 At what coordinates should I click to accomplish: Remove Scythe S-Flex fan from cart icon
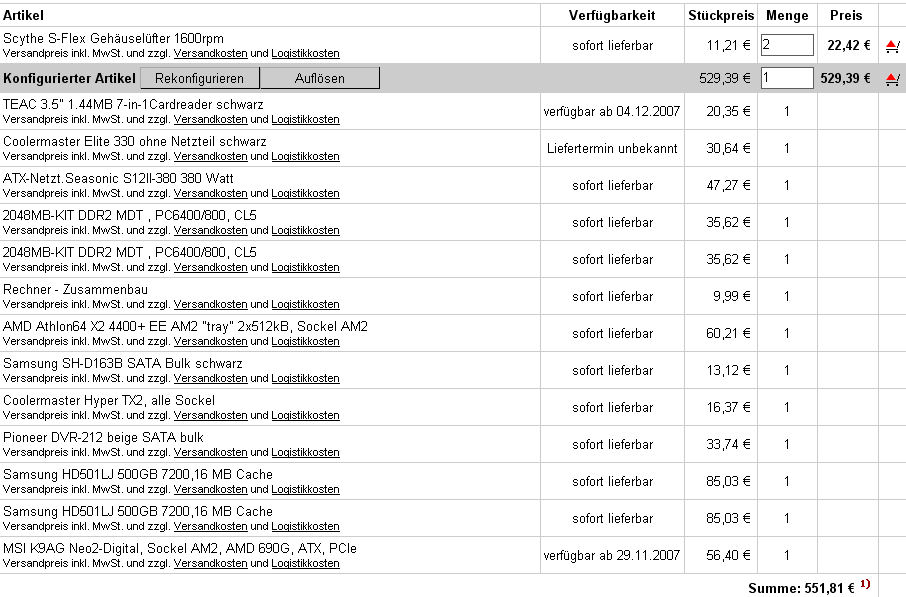[892, 46]
